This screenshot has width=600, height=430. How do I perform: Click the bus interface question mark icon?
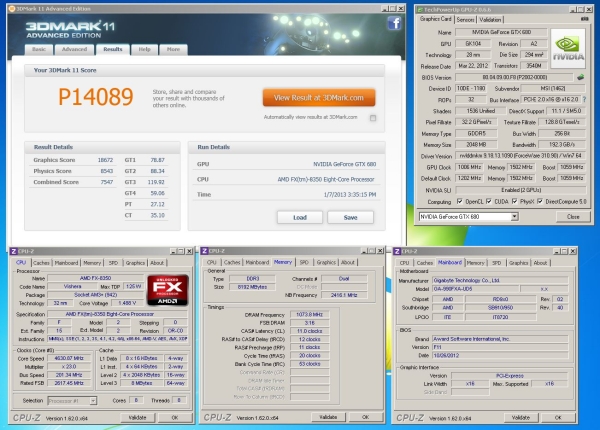click(x=584, y=99)
